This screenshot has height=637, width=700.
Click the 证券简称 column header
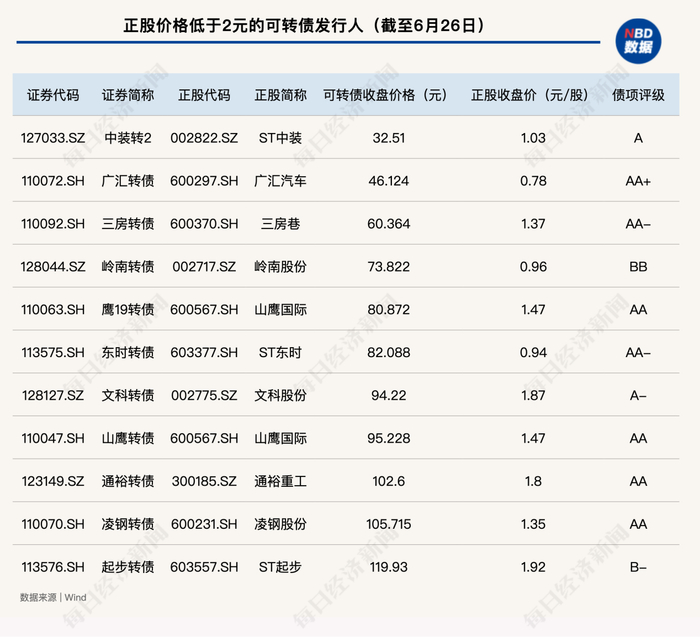click(128, 95)
